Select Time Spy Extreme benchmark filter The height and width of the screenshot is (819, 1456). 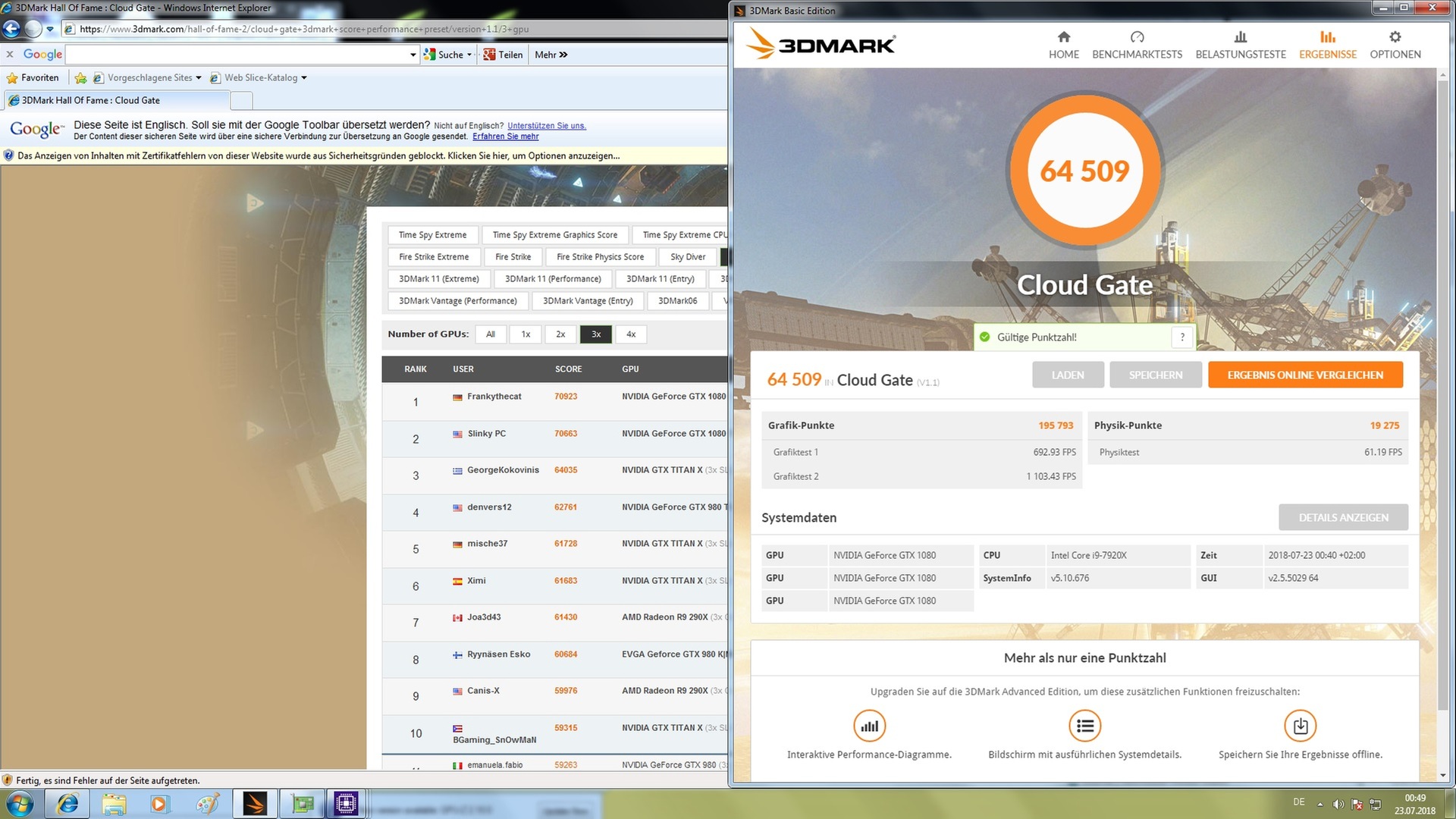coord(432,235)
